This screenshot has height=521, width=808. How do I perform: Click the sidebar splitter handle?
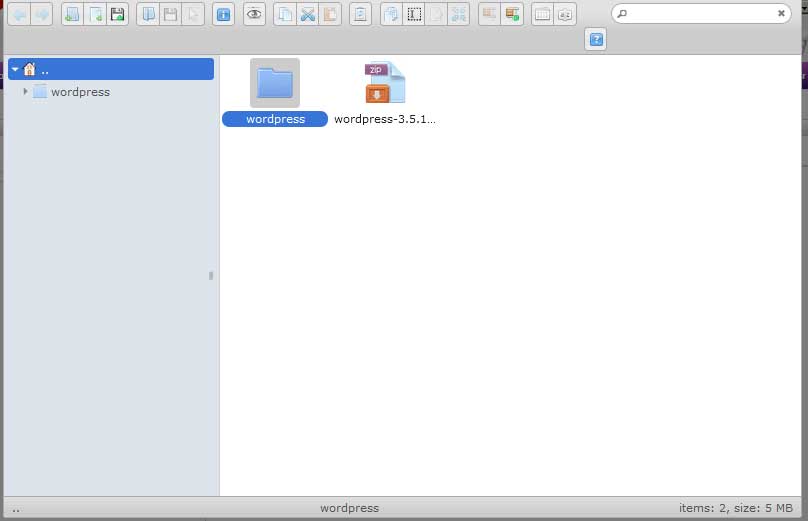tap(211, 276)
